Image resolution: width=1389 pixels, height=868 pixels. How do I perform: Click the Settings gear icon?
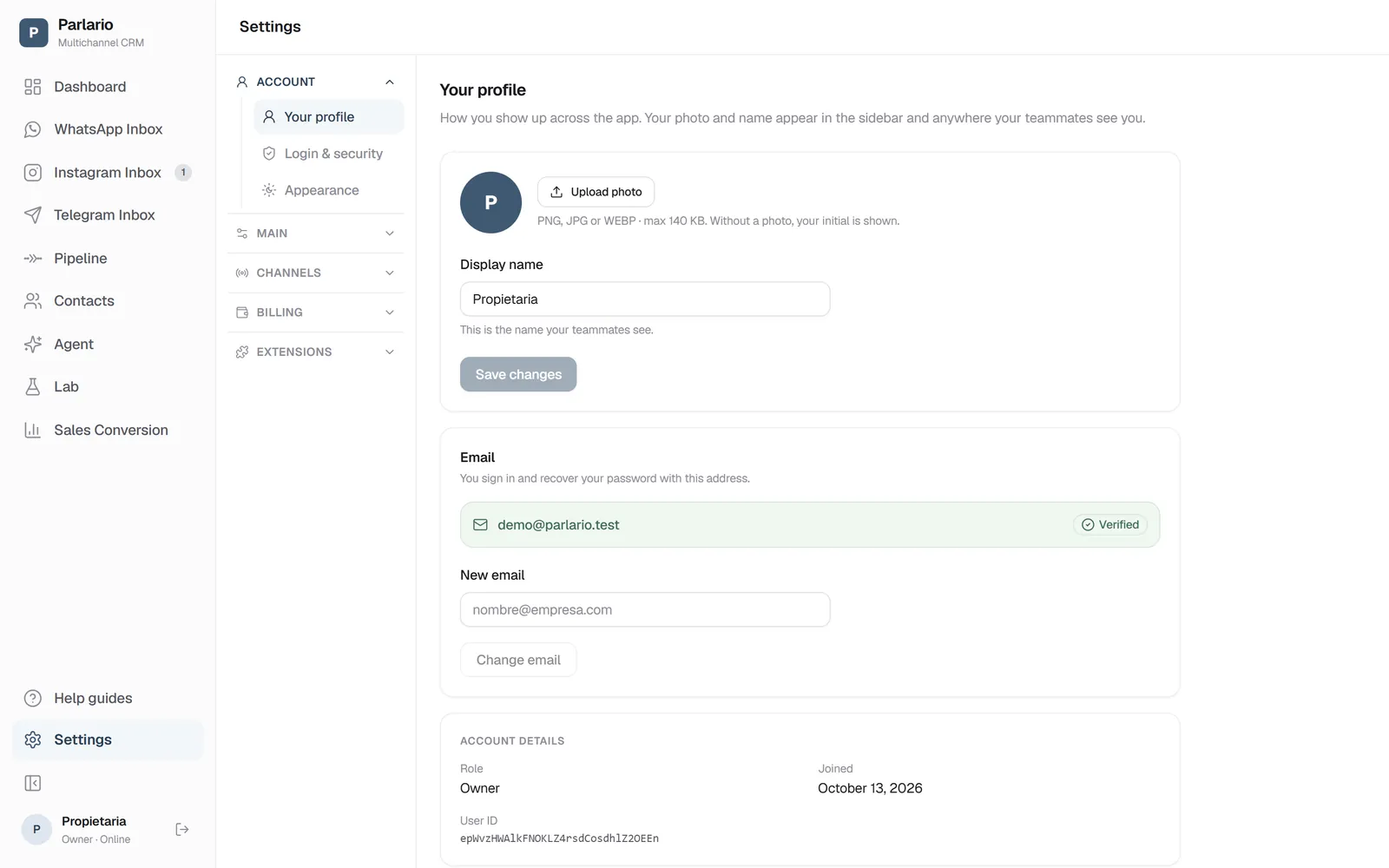pyautogui.click(x=33, y=740)
